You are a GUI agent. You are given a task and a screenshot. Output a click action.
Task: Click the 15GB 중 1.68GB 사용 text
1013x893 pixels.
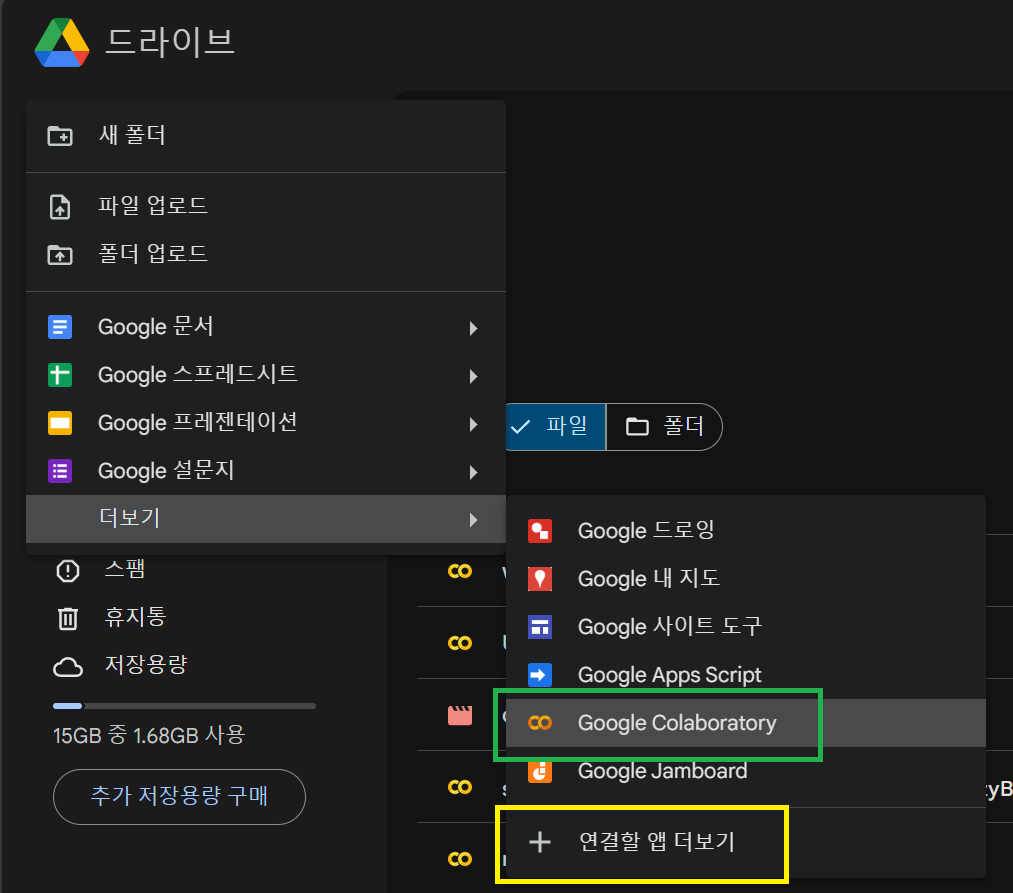(149, 735)
